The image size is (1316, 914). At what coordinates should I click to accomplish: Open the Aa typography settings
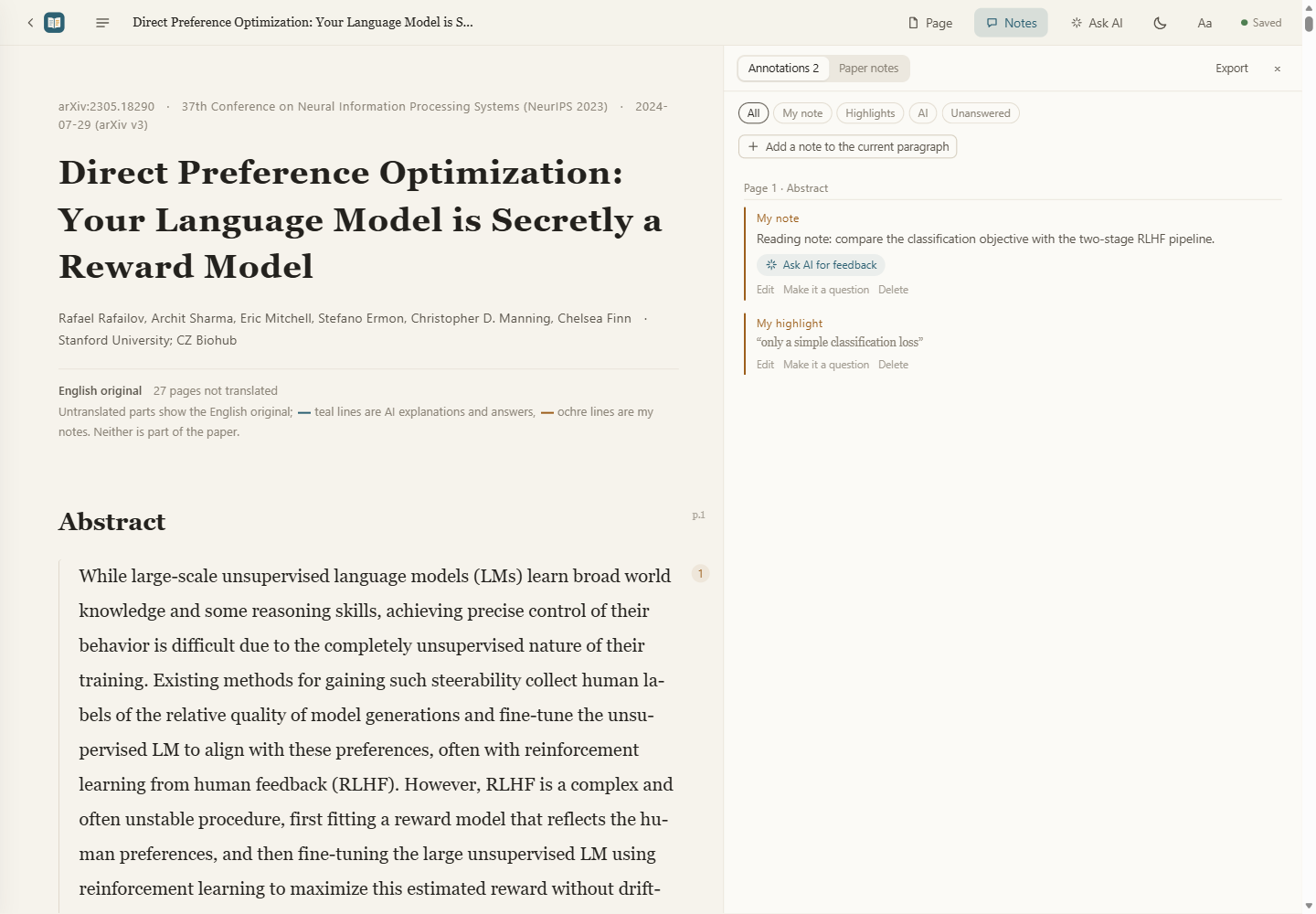[x=1205, y=23]
